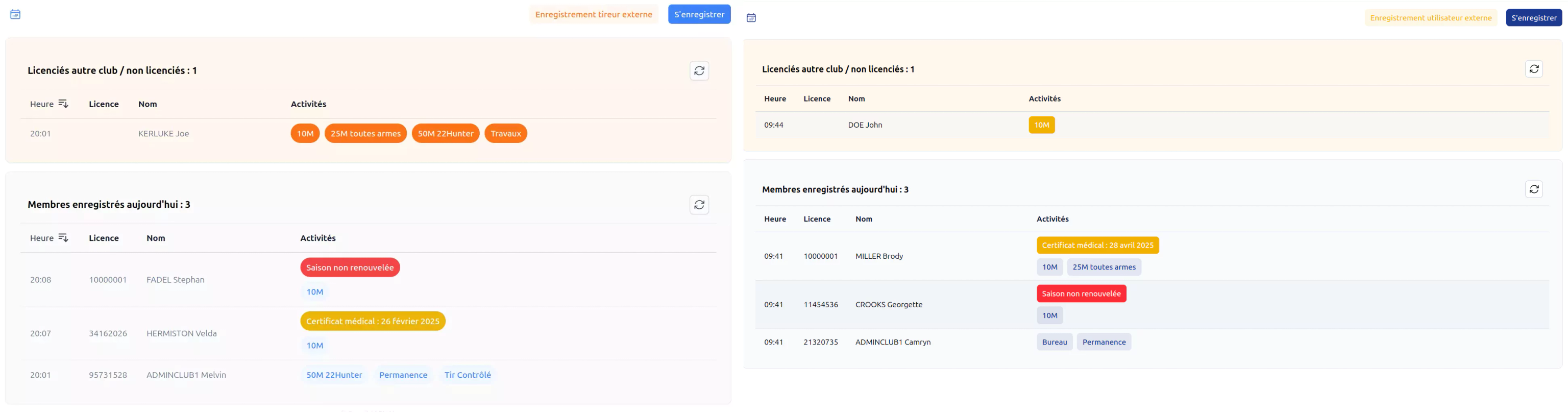Refresh right panel's members registered list
Image resolution: width=1568 pixels, height=415 pixels.
click(1534, 189)
